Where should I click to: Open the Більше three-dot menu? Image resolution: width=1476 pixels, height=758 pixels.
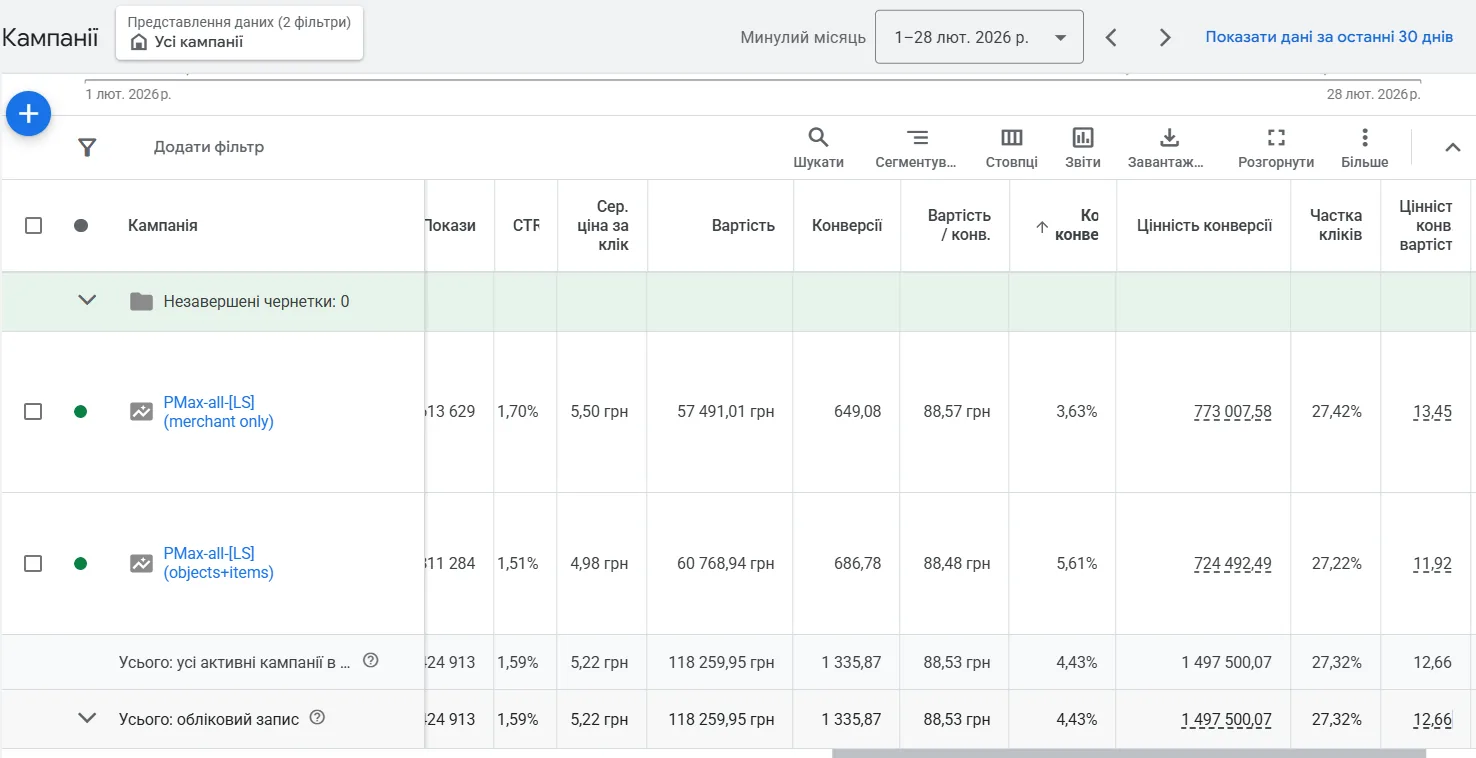pyautogui.click(x=1364, y=148)
